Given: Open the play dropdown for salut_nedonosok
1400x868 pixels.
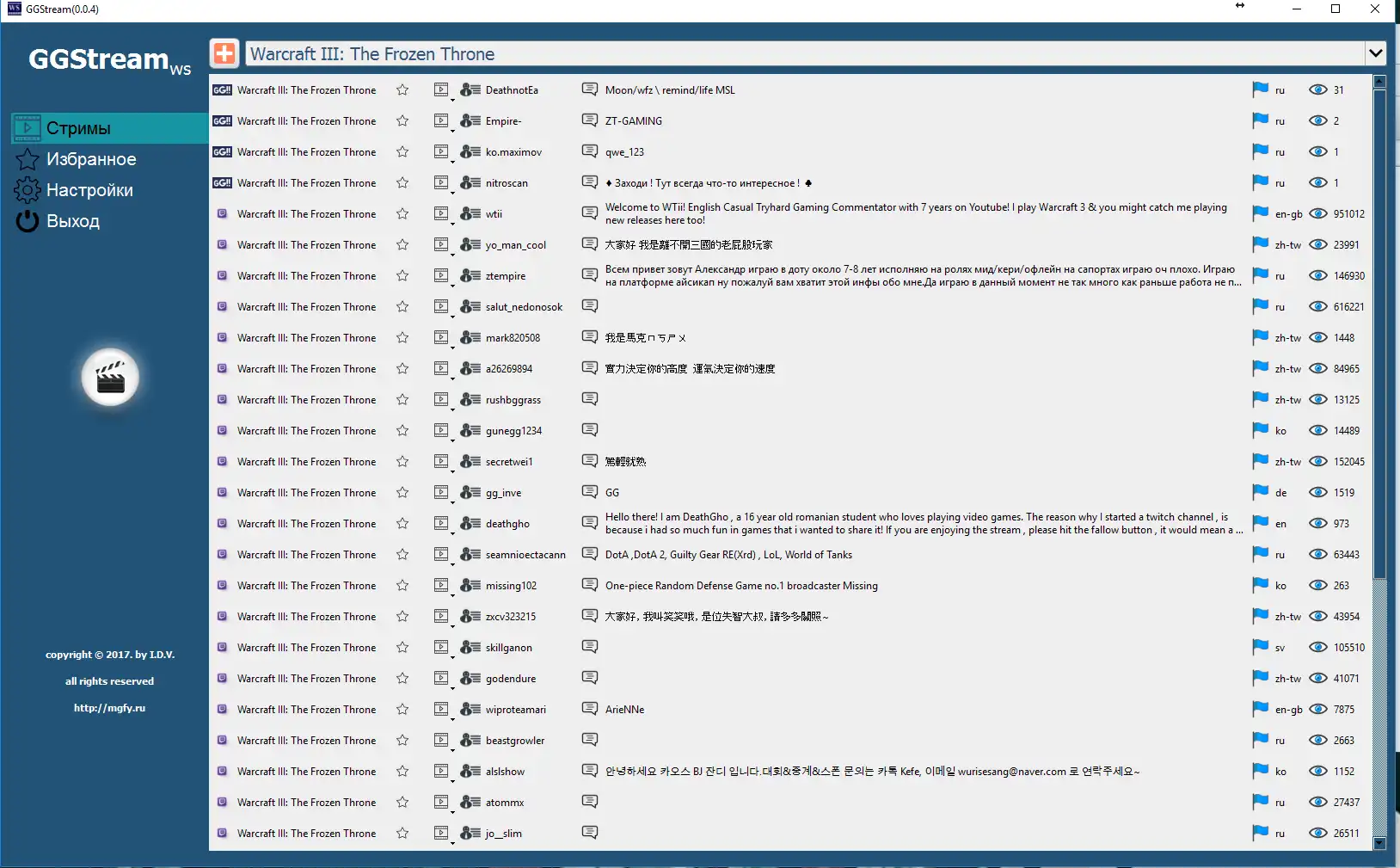Looking at the screenshot, I should pos(443,307).
